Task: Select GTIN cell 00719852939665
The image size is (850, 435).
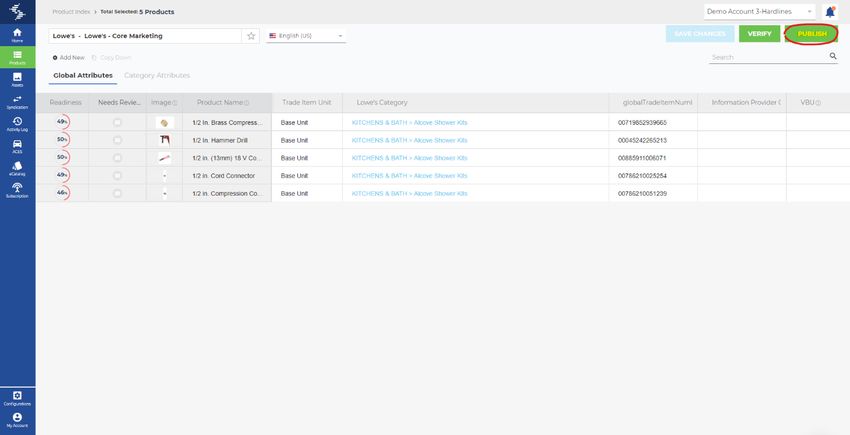Action: click(x=653, y=123)
